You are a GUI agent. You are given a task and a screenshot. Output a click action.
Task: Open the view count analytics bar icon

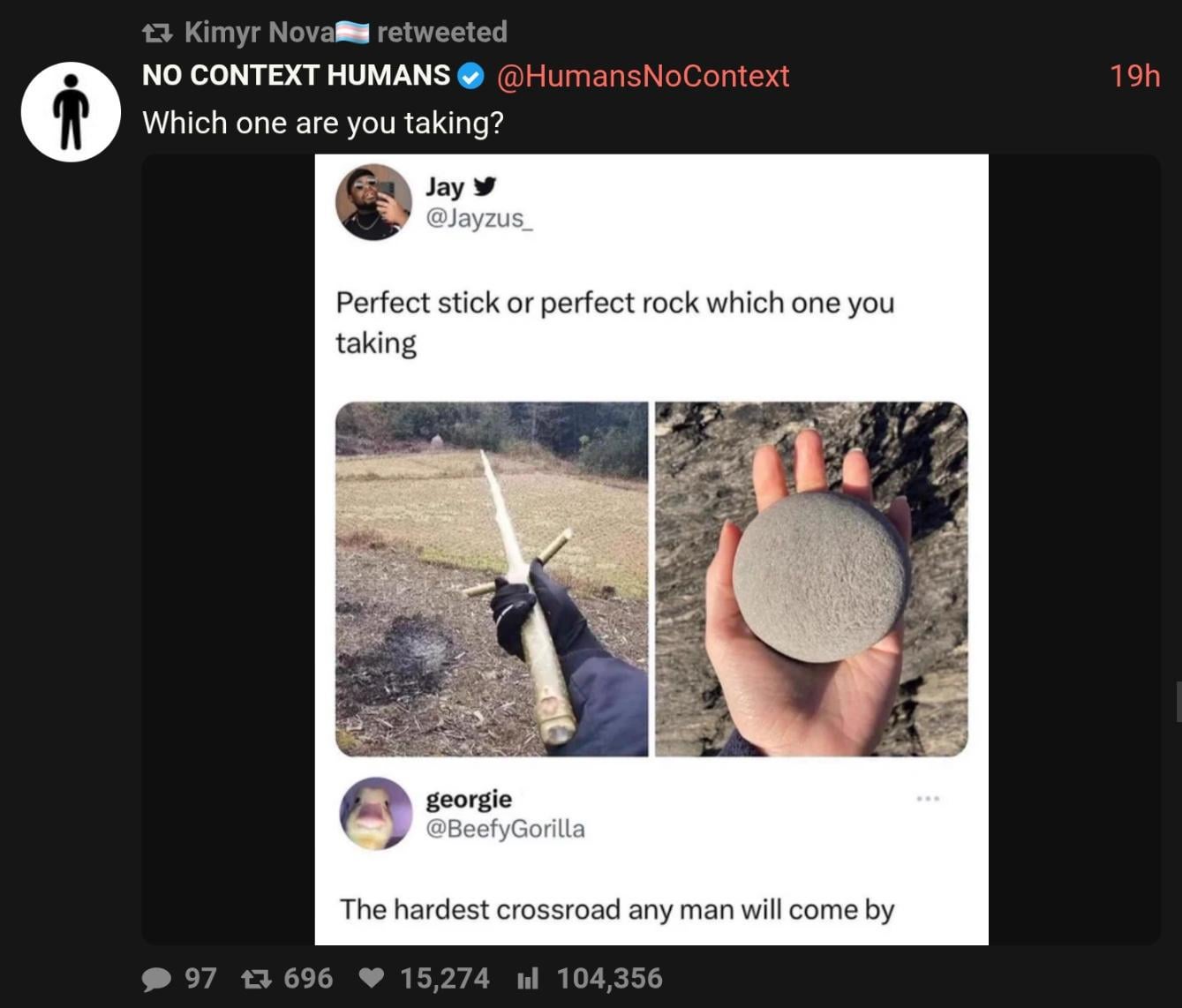[x=528, y=979]
